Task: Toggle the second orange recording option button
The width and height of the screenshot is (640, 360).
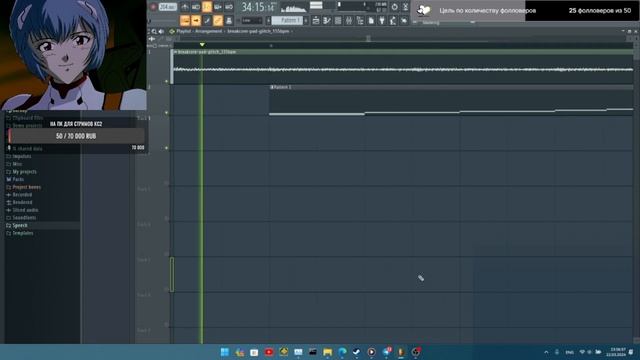Action: click(x=196, y=20)
